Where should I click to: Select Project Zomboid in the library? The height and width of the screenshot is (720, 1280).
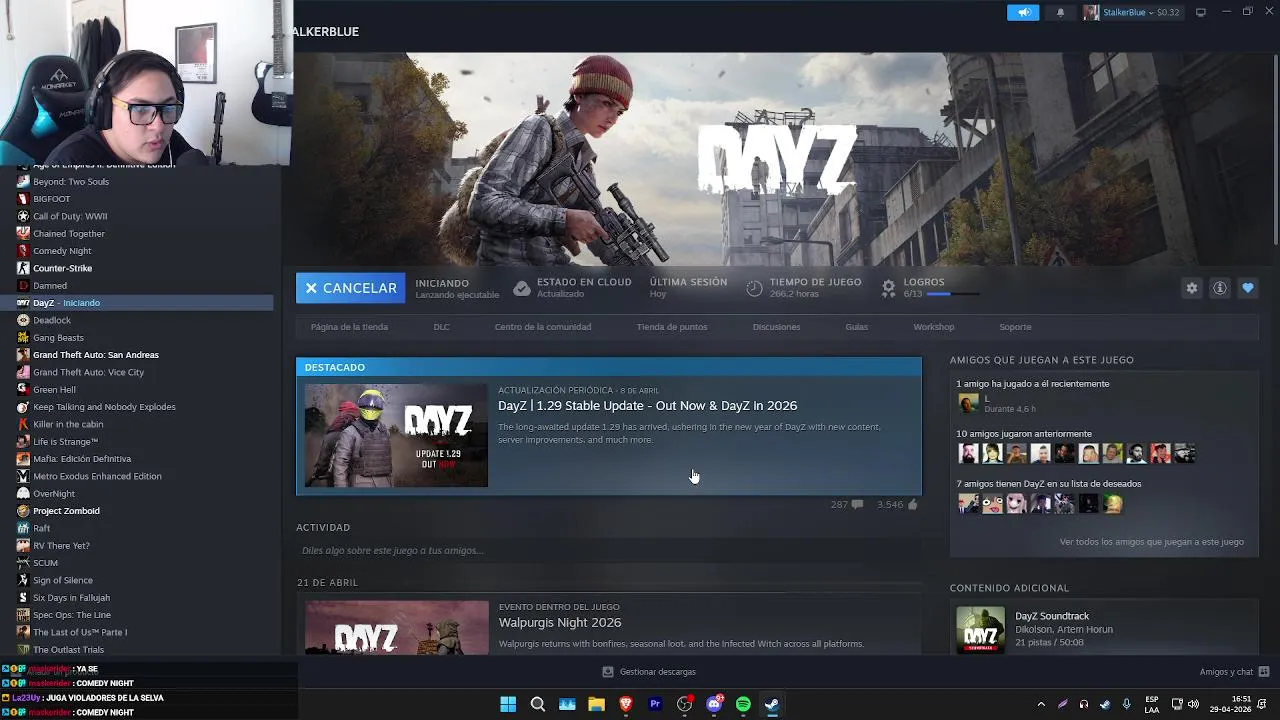click(x=66, y=511)
